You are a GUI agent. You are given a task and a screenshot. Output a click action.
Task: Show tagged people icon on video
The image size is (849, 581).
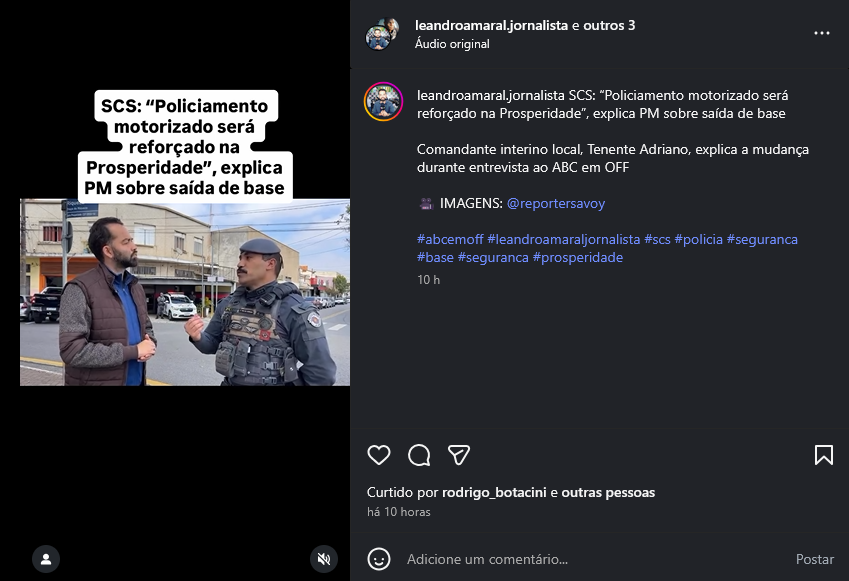pos(46,559)
